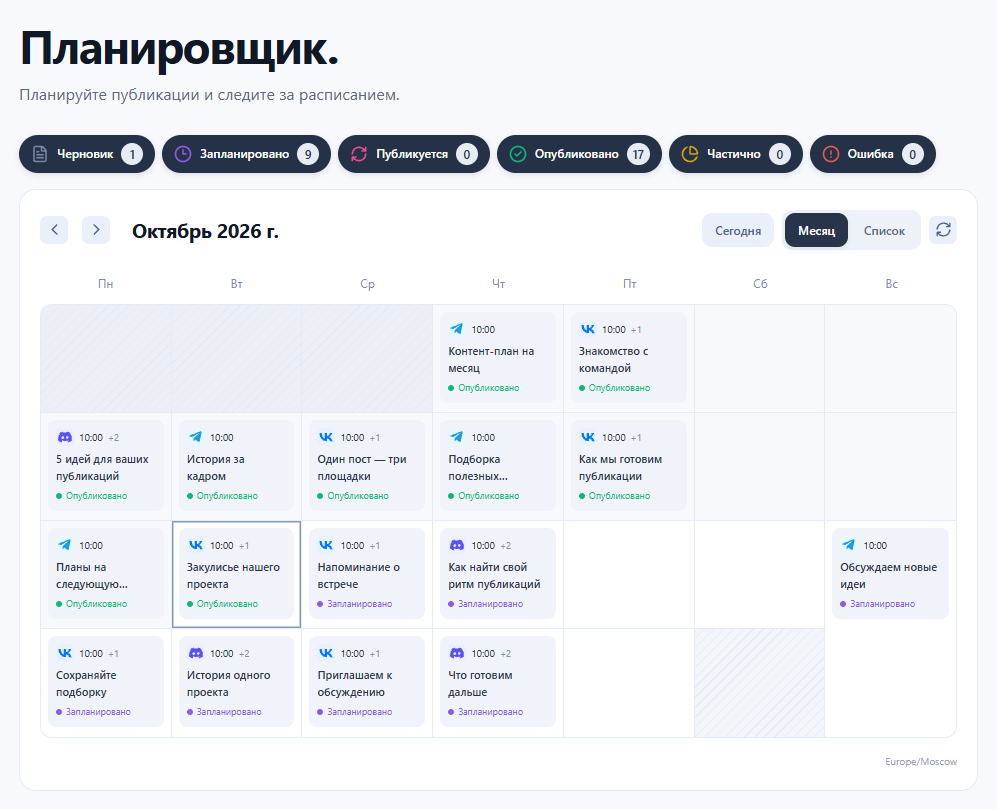This screenshot has height=809, width=997.
Task: Open the post Приглашаем к обсуждению
Action: pyautogui.click(x=367, y=682)
